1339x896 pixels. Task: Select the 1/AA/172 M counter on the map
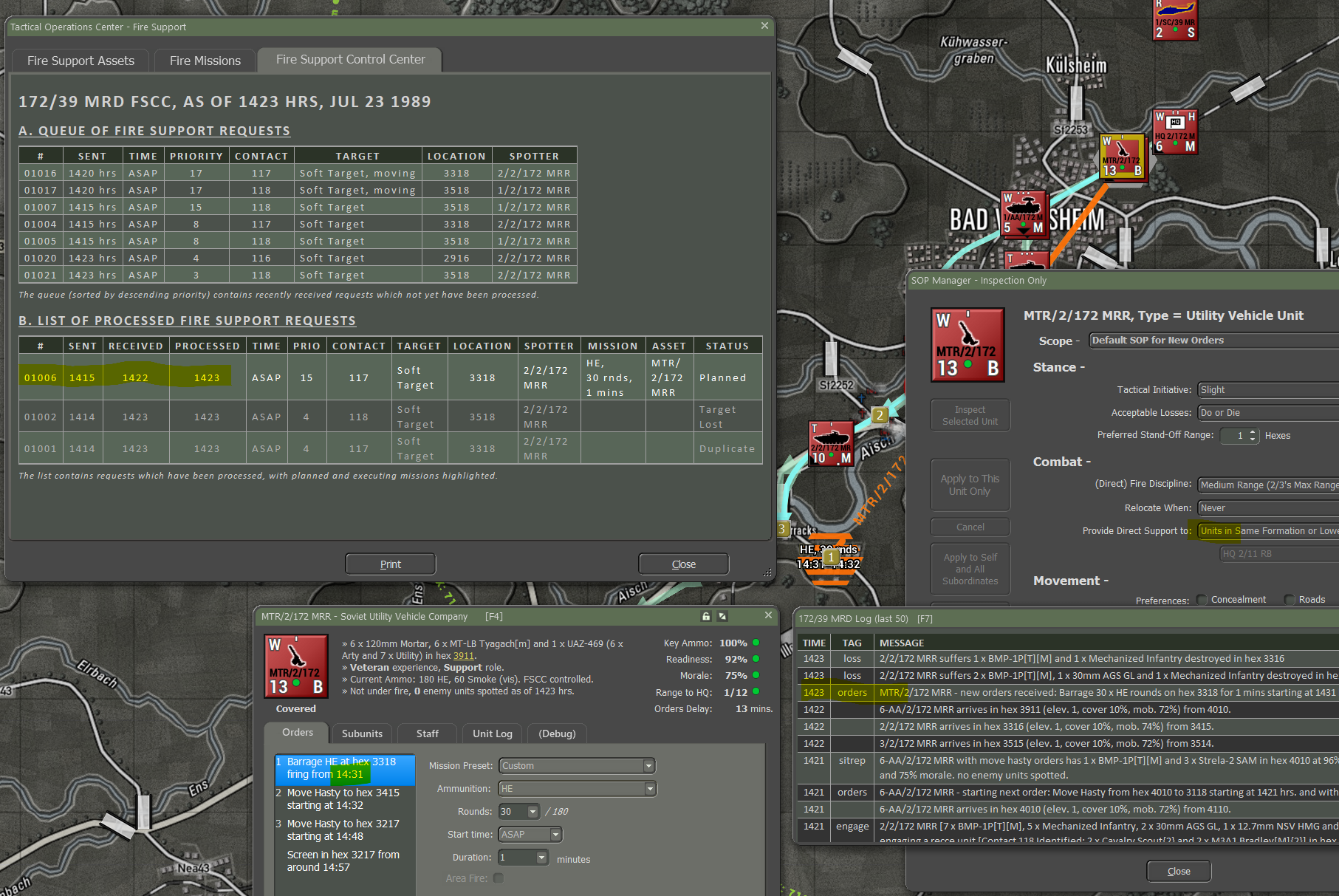tap(1023, 213)
